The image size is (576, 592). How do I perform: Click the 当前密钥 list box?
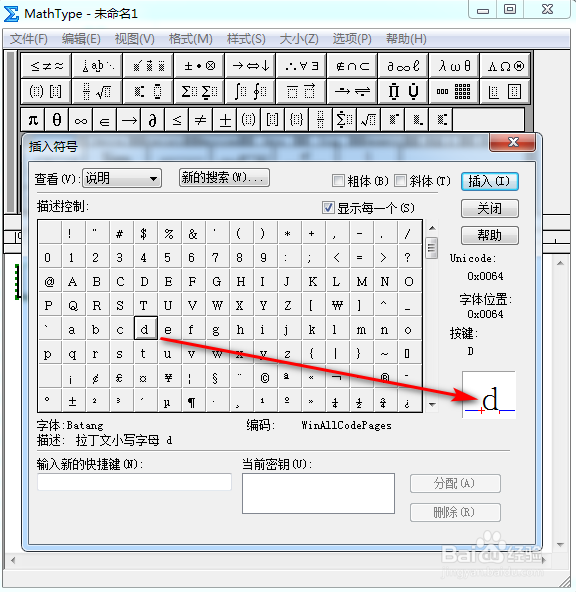click(x=319, y=493)
